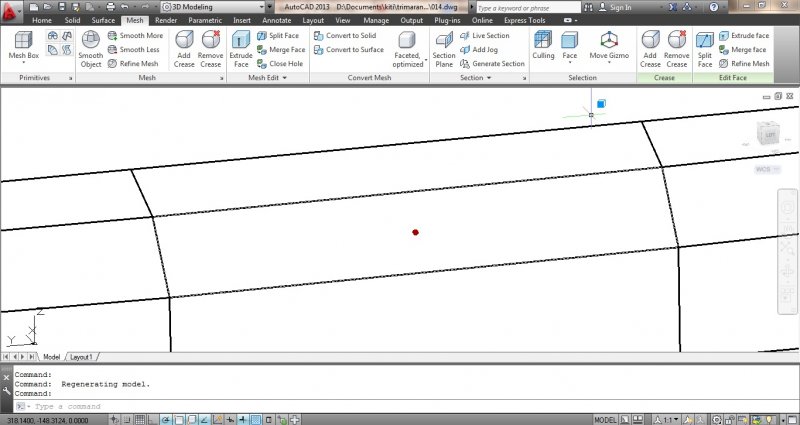Viewport: 800px width, 425px height.
Task: Expand the Mesh Edit panel
Action: pyautogui.click(x=268, y=78)
